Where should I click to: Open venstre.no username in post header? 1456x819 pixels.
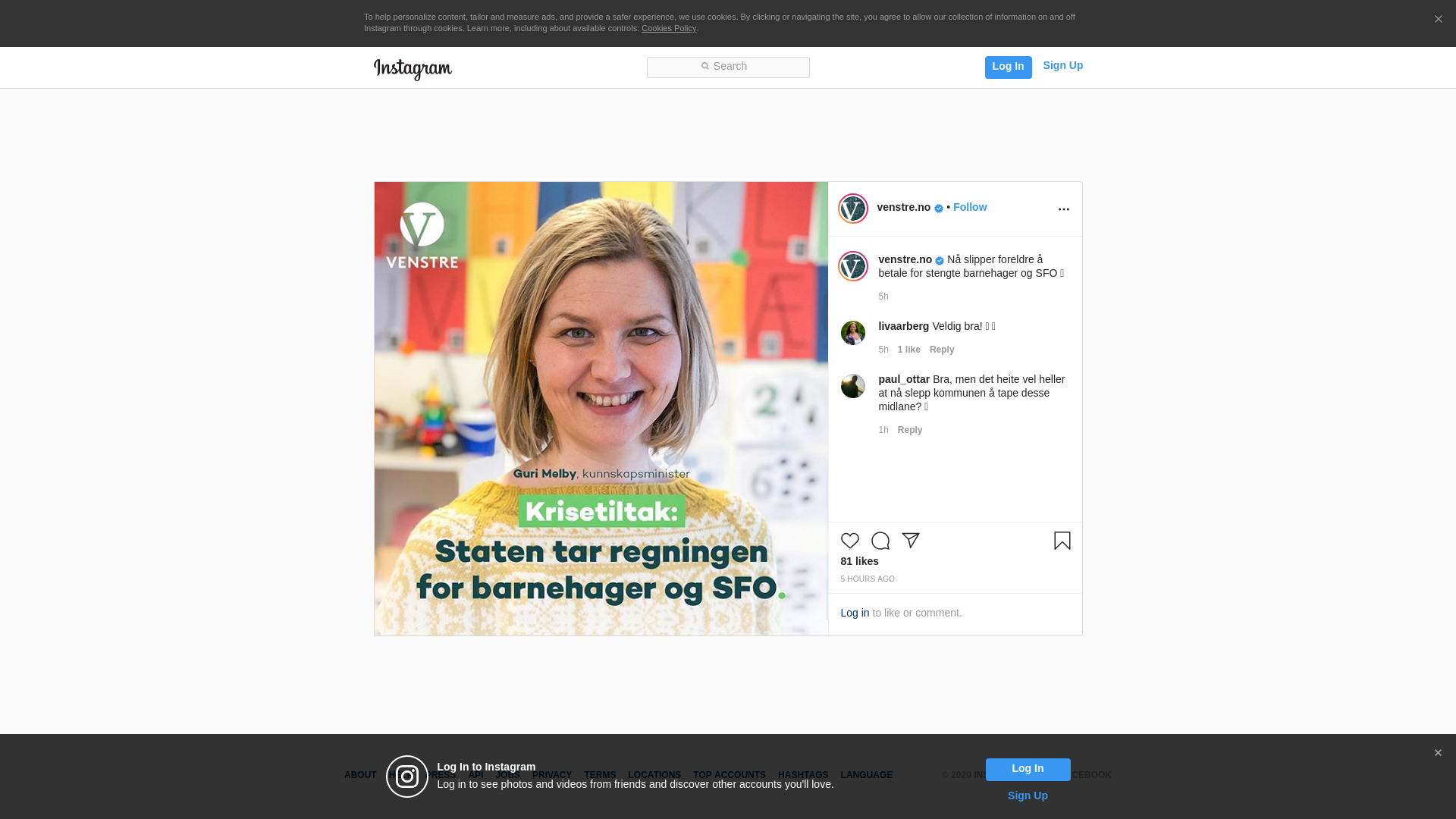point(903,207)
